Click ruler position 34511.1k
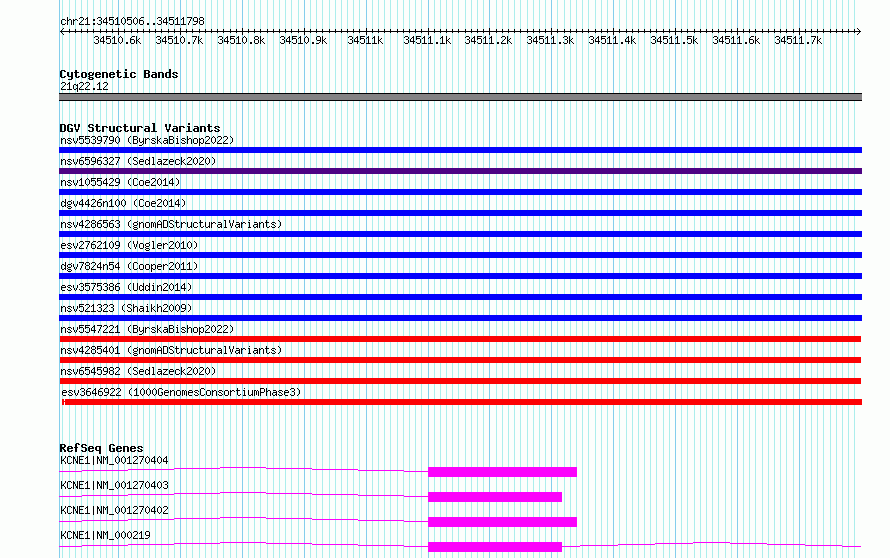890x558 pixels. coord(427,40)
